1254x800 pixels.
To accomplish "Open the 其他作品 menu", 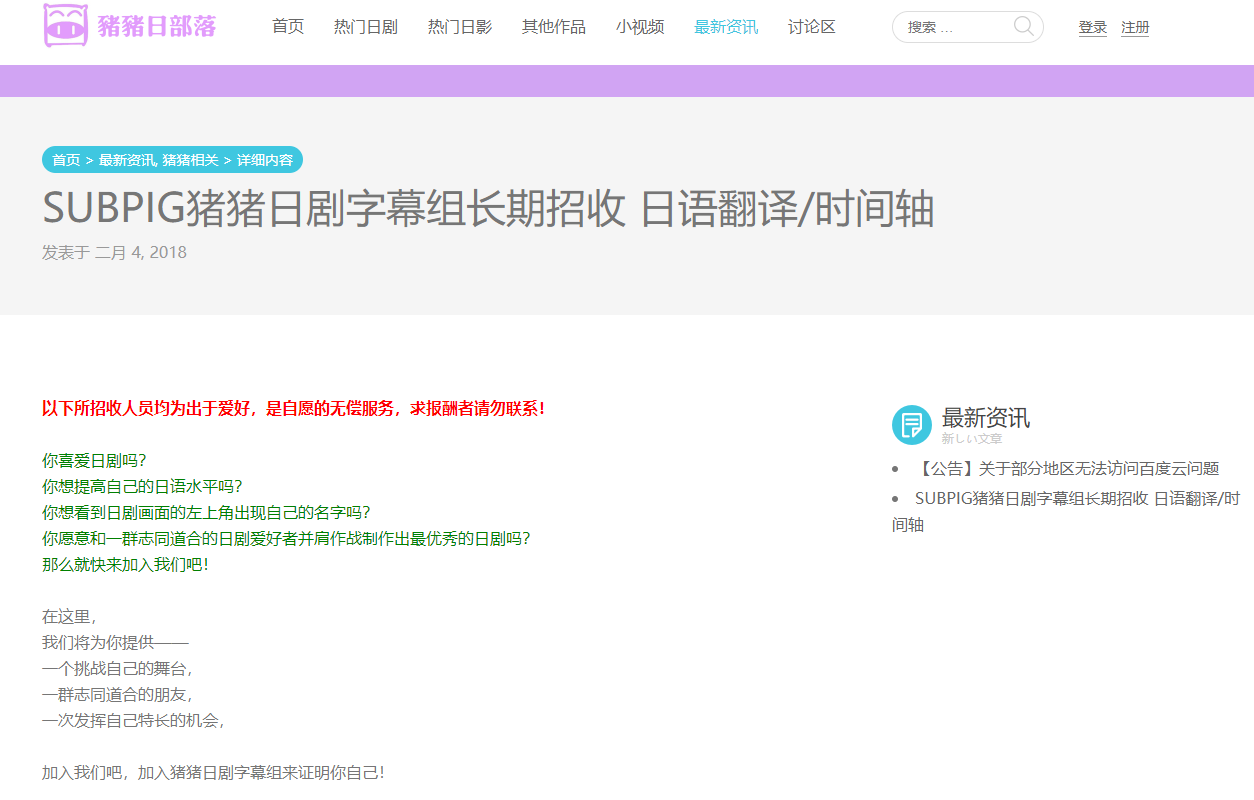I will point(554,27).
